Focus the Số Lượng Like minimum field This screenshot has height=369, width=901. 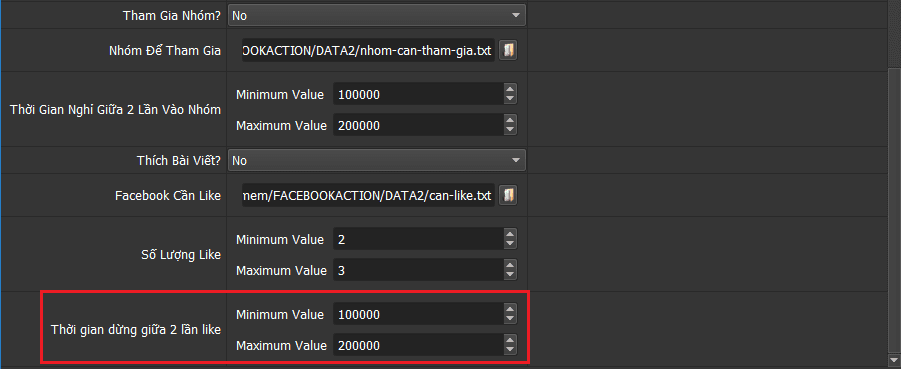point(418,239)
